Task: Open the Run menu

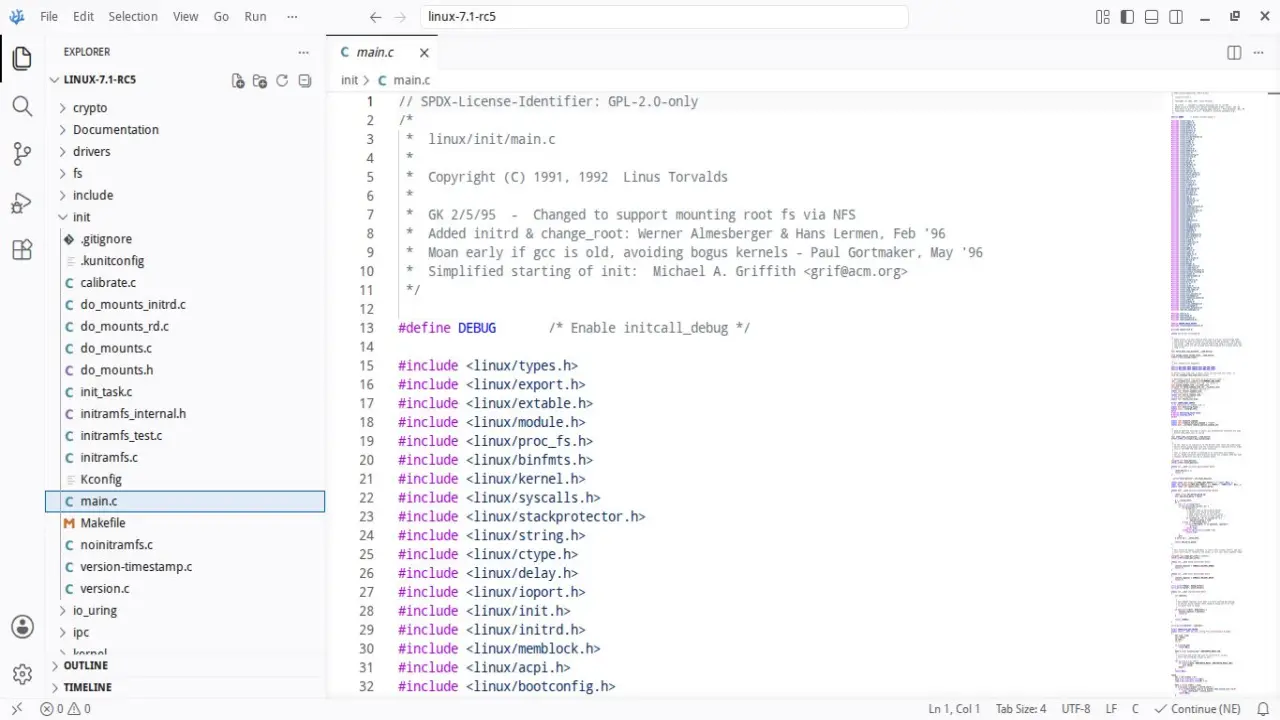Action: pos(255,17)
